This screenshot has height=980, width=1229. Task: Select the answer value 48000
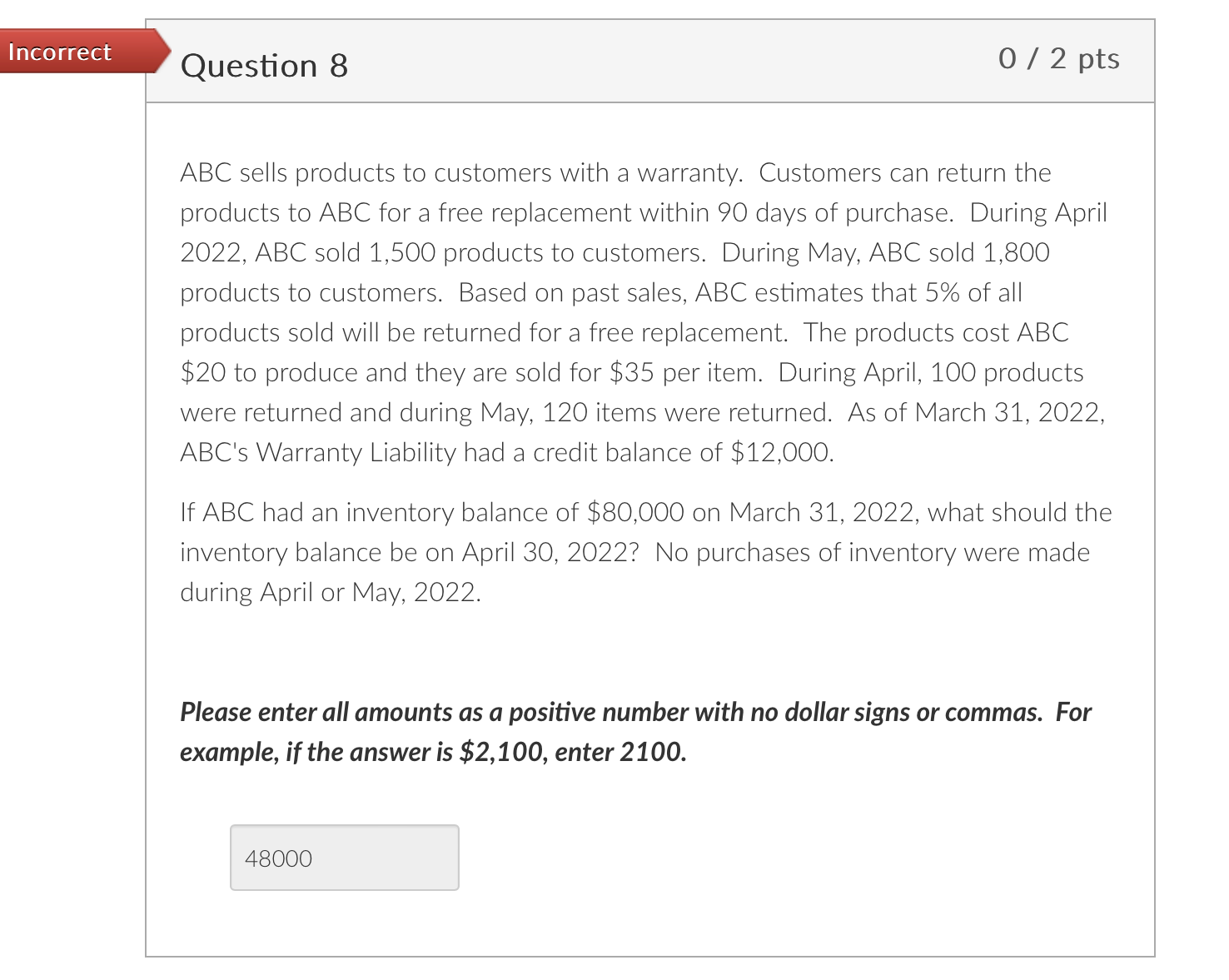pyautogui.click(x=278, y=857)
